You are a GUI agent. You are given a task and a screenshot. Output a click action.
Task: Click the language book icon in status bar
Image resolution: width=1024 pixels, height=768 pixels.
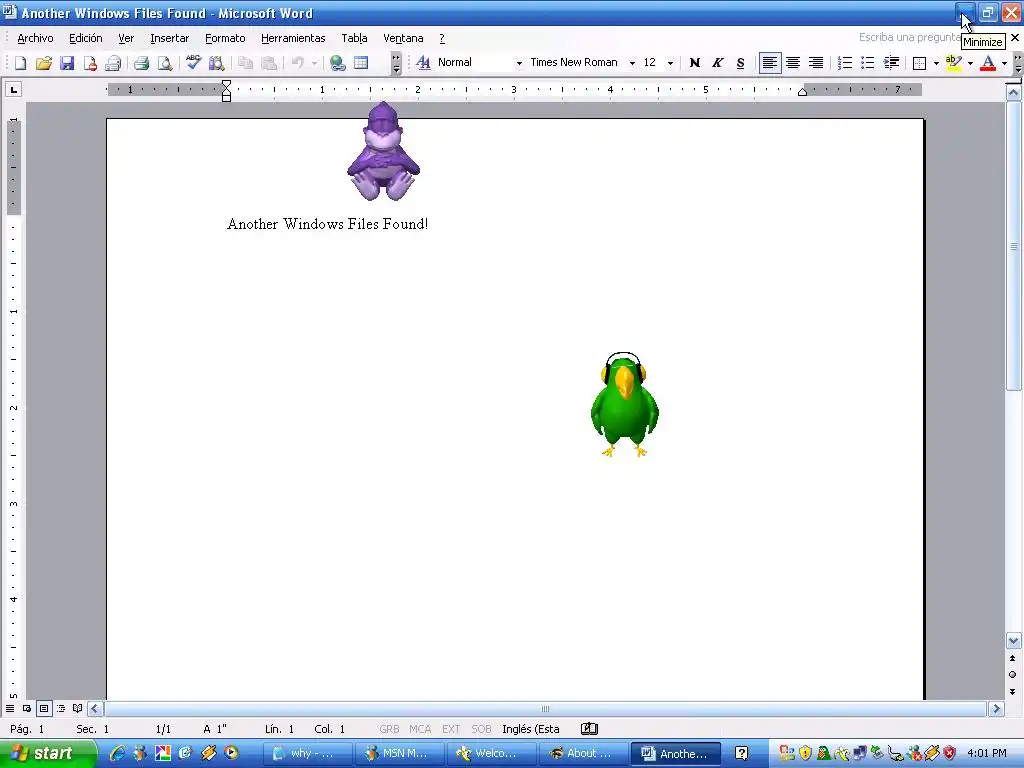(589, 729)
